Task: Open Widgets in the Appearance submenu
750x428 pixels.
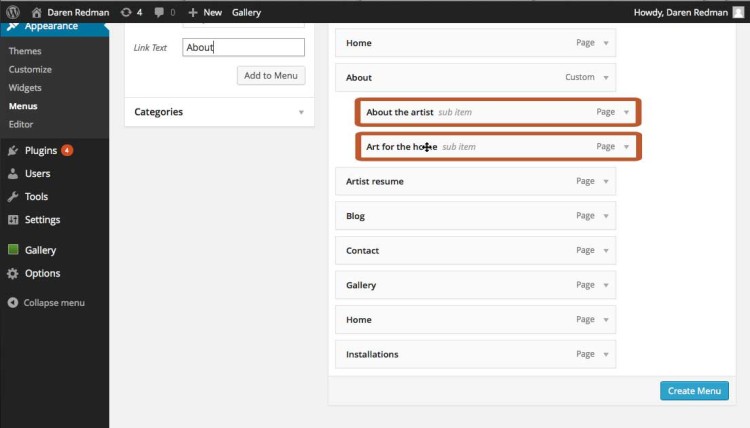Action: (25, 88)
